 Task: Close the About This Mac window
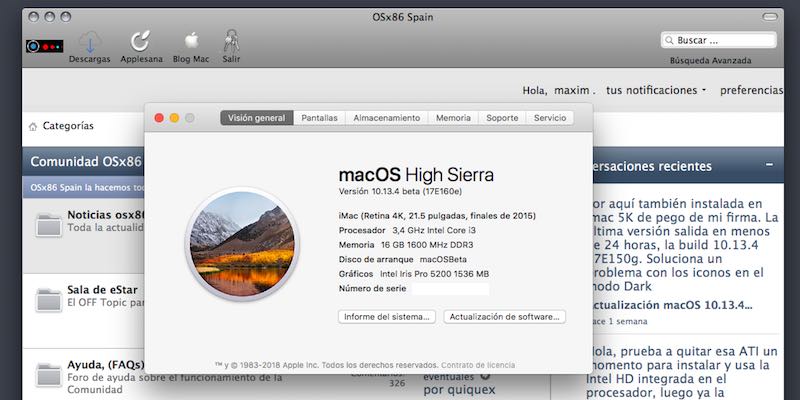point(159,118)
